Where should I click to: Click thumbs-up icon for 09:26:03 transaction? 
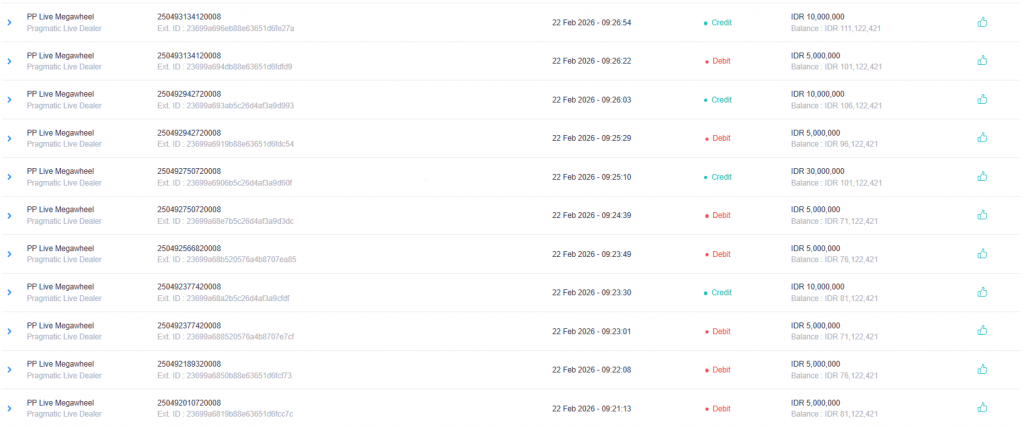click(x=982, y=99)
